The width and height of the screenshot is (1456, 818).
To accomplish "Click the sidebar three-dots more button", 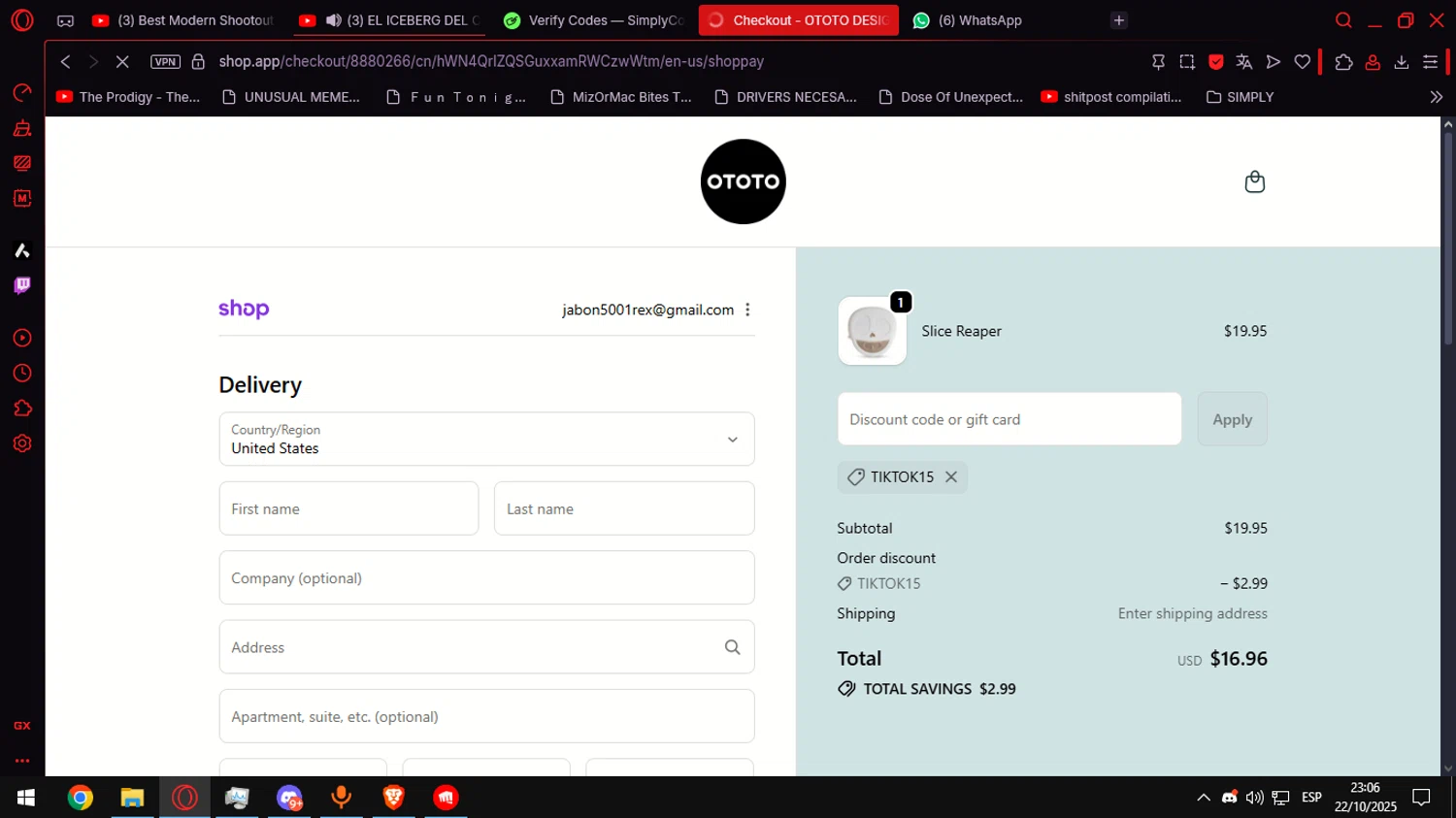I will coord(21,761).
